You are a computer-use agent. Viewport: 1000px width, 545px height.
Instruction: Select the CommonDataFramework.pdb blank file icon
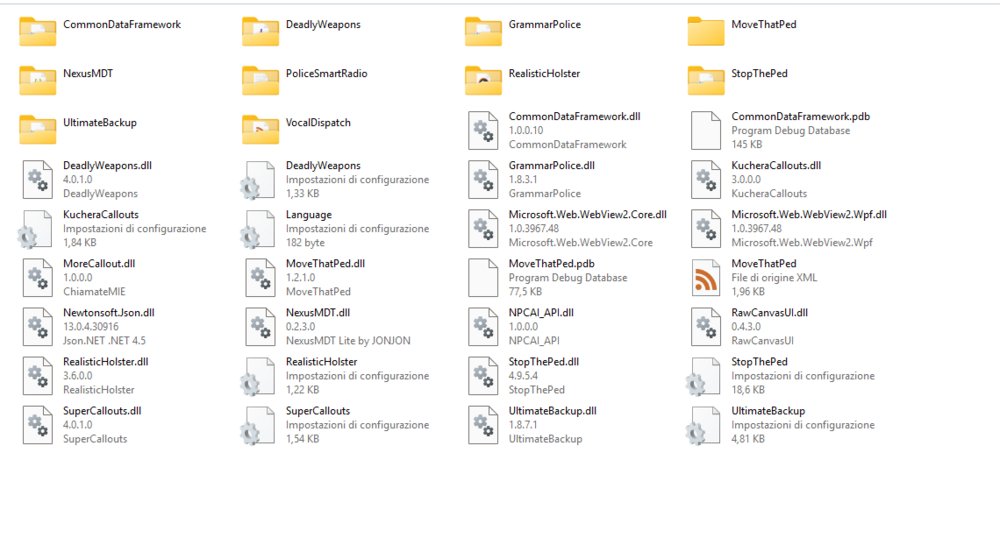pos(705,130)
